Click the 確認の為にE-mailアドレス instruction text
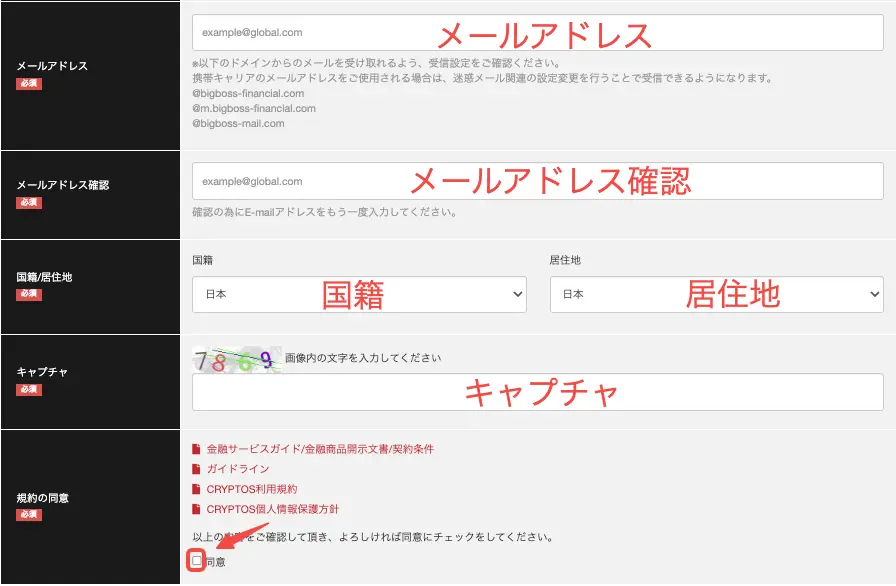896x586 pixels. point(324,212)
